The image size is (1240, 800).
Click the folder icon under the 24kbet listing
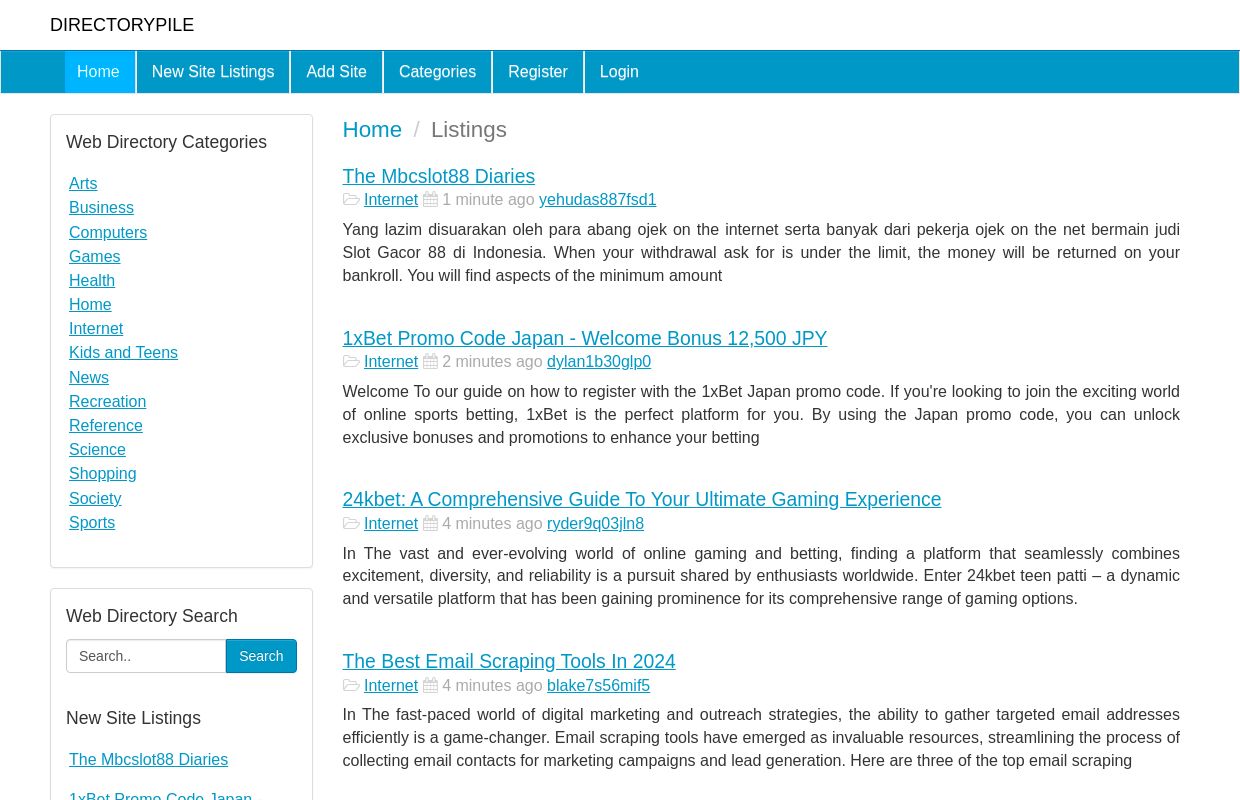pyautogui.click(x=351, y=524)
